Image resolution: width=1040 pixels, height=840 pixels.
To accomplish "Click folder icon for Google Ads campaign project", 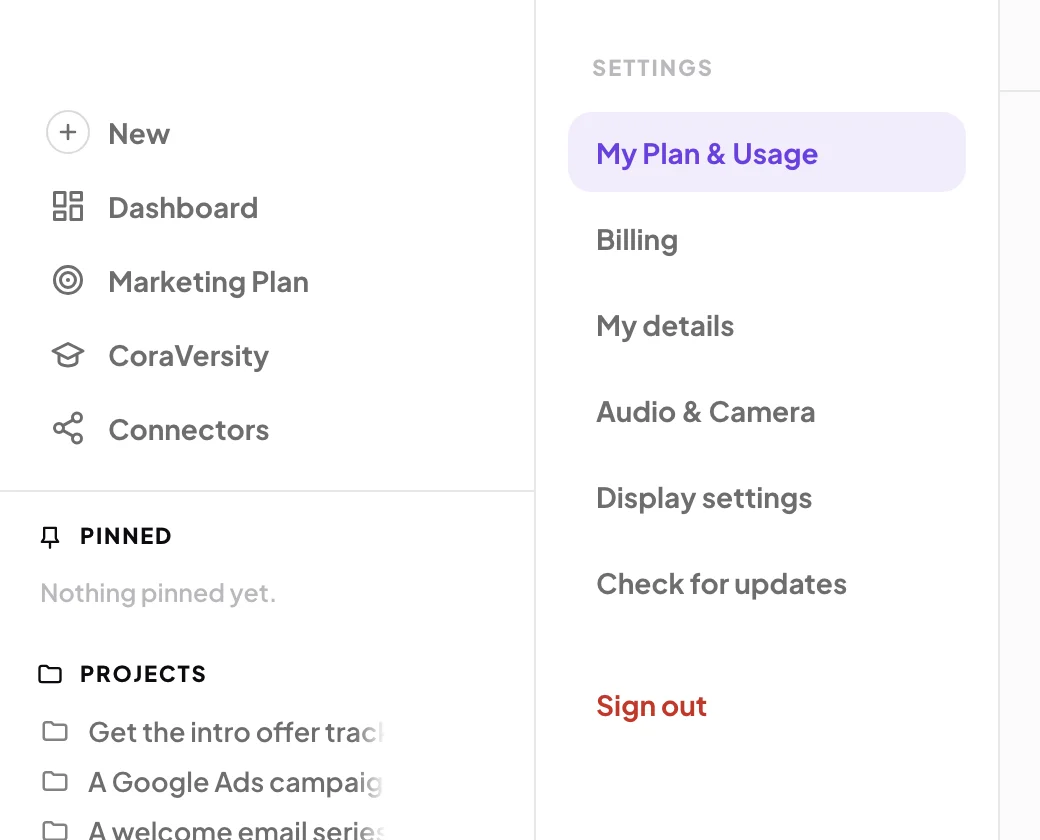I will (55, 782).
